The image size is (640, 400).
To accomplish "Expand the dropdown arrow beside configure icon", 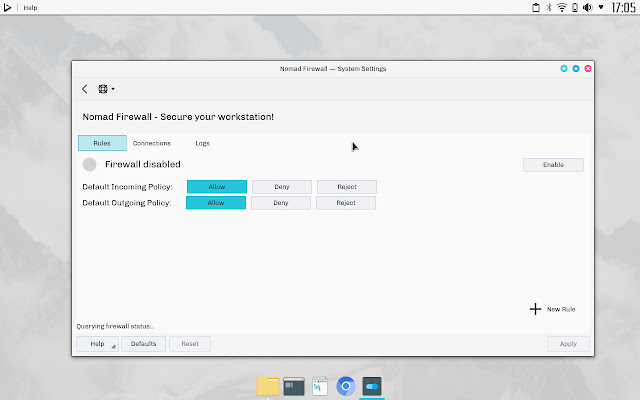I will (113, 89).
